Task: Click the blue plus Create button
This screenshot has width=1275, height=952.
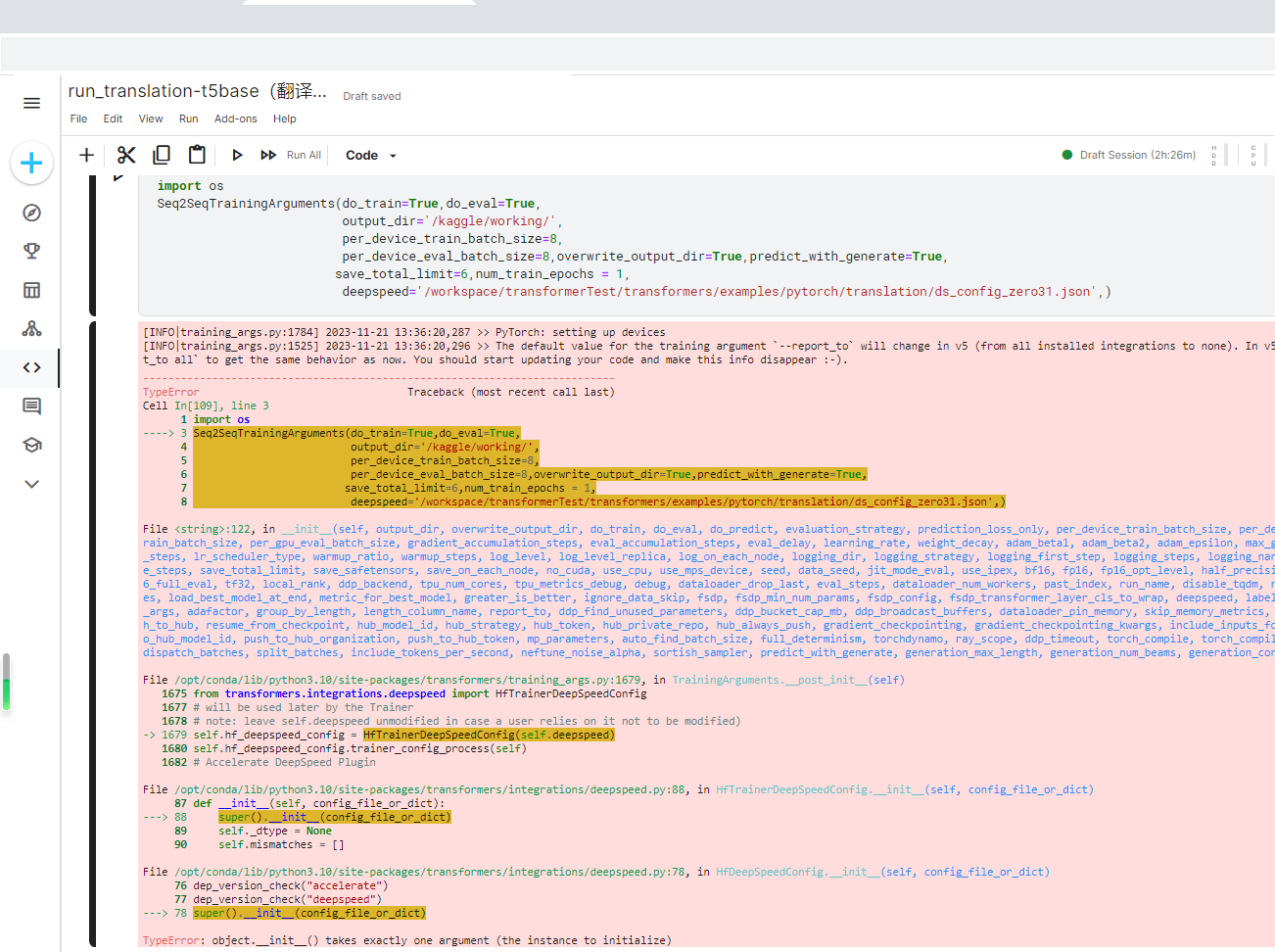Action: (x=31, y=163)
